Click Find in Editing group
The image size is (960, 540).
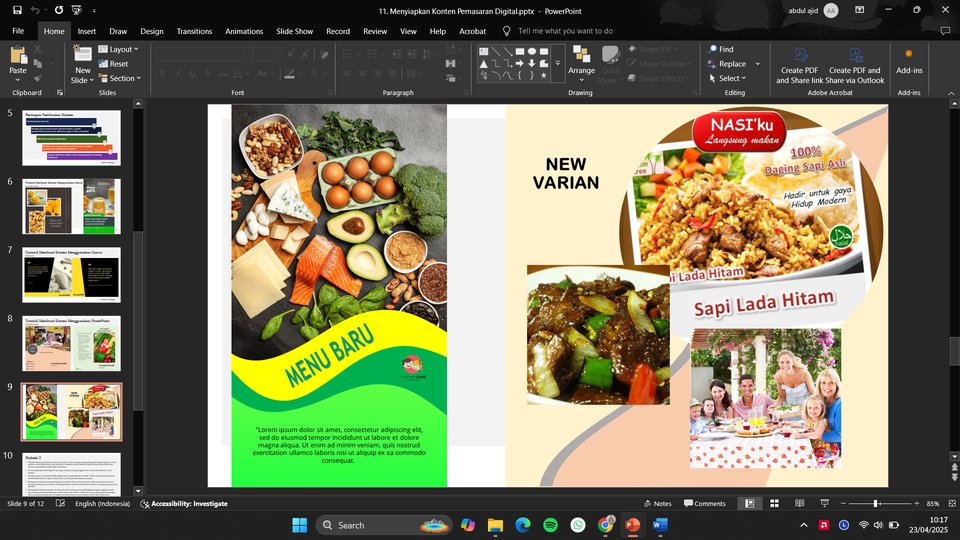(x=721, y=49)
